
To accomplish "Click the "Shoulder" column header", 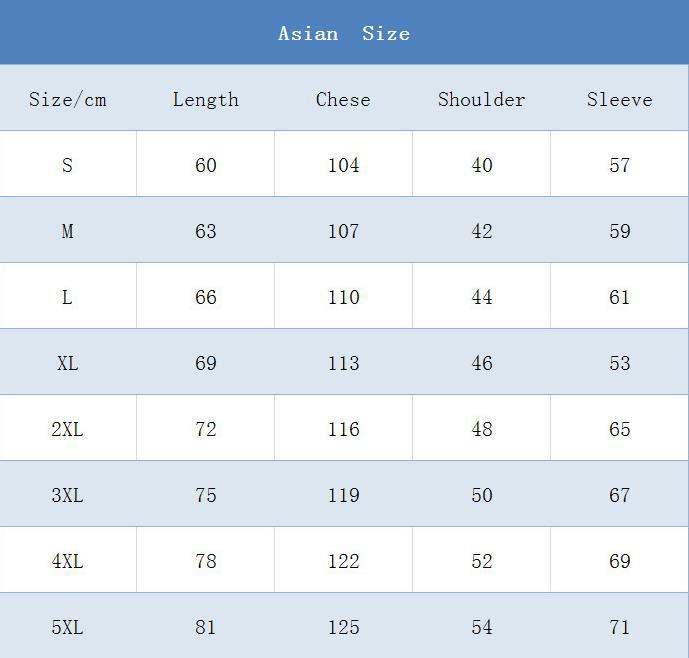I will coord(481,99).
